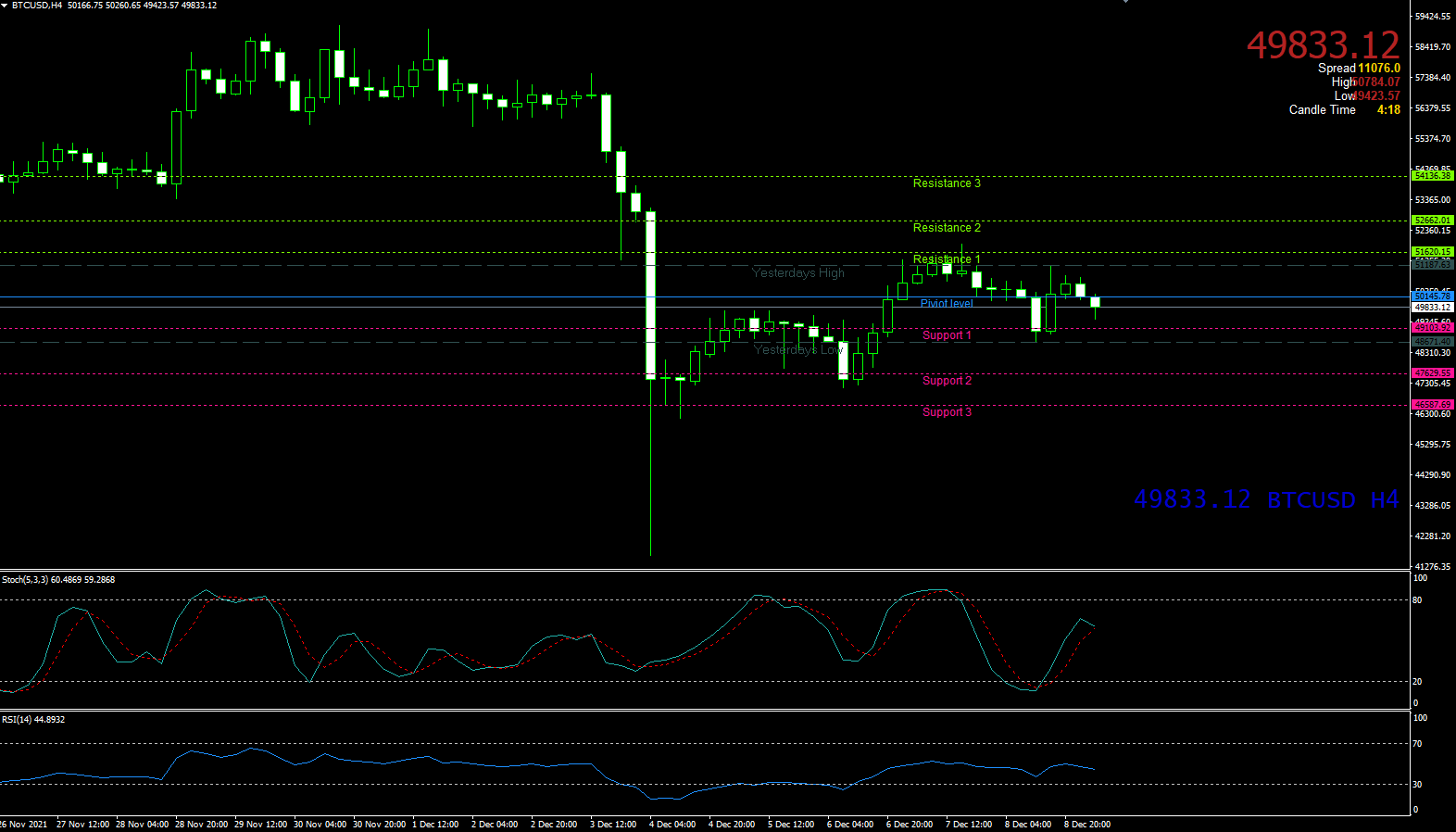Click the Resistance 3 line label
Image resolution: width=1456 pixels, height=832 pixels.
click(x=946, y=183)
